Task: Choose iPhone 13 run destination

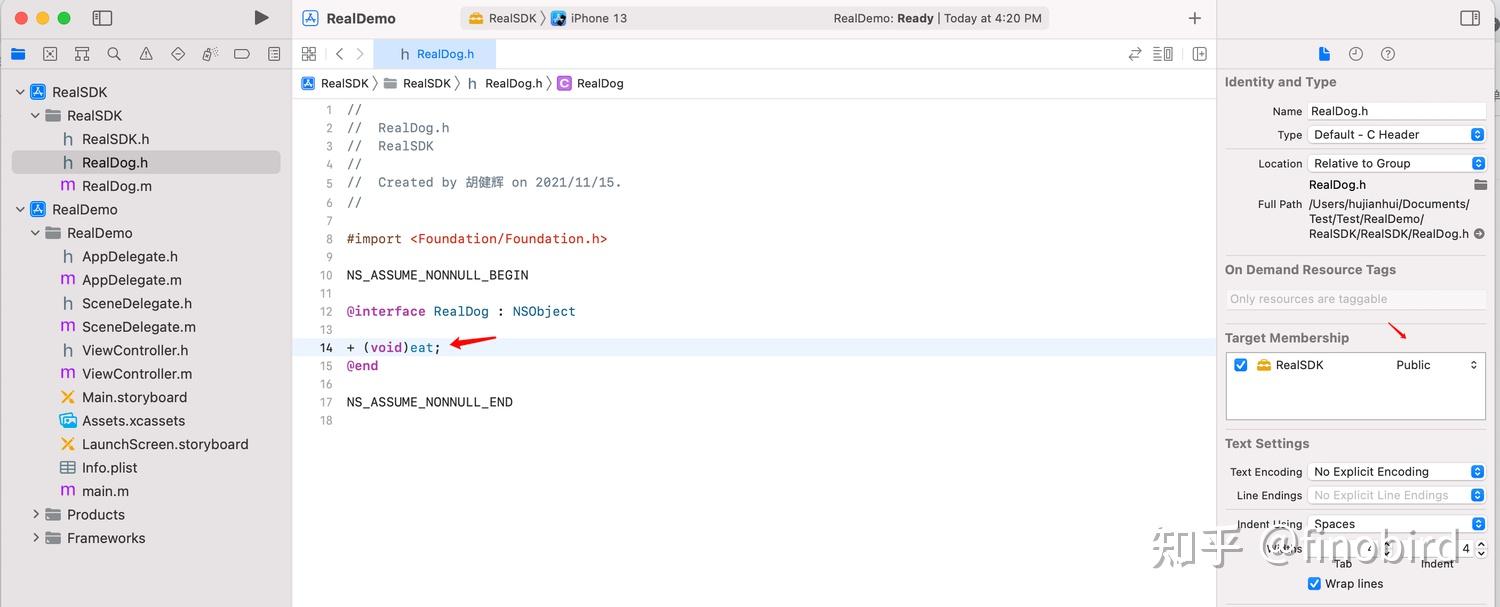Action: pos(589,18)
